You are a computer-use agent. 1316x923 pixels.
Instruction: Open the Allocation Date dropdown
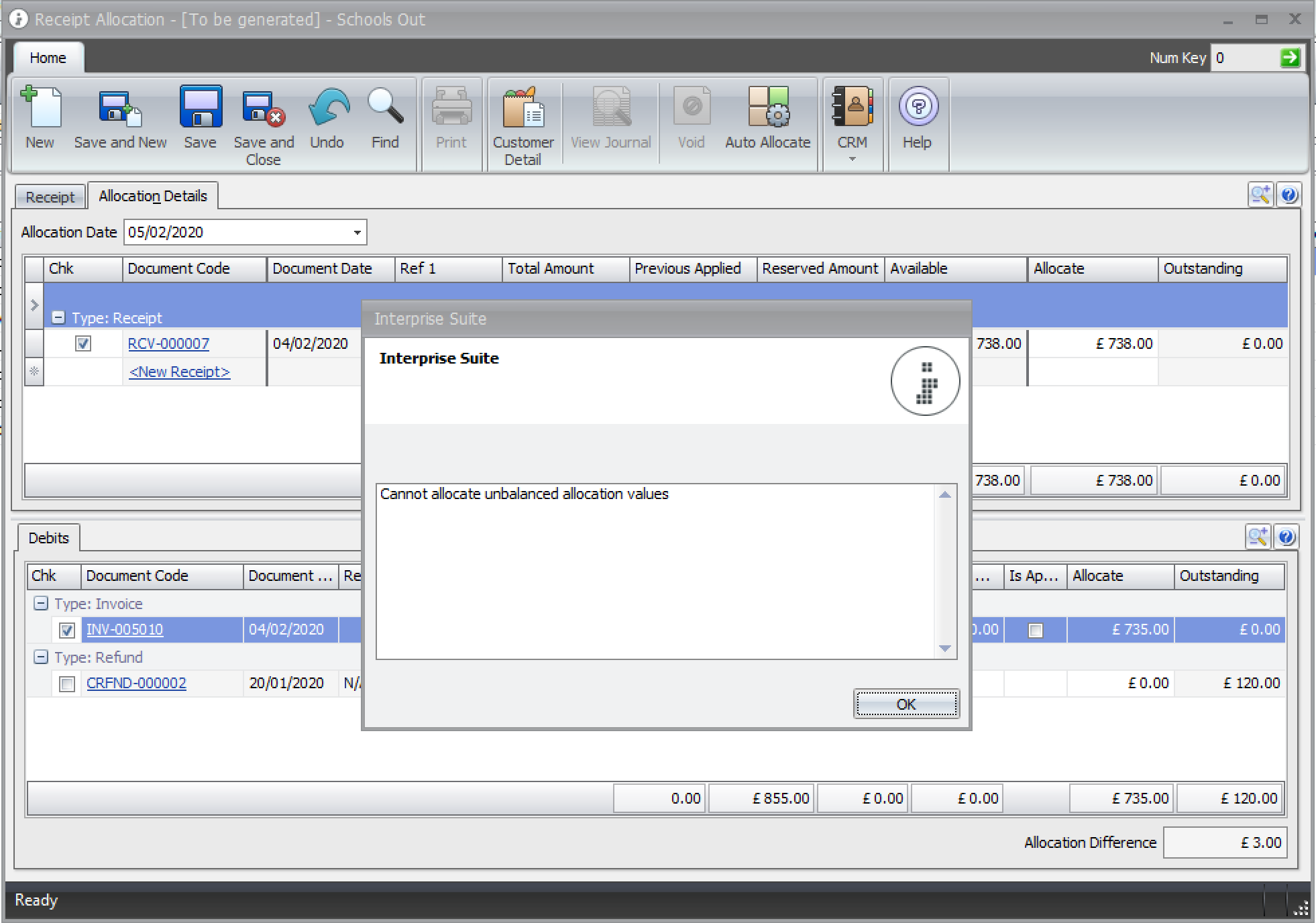pos(357,233)
